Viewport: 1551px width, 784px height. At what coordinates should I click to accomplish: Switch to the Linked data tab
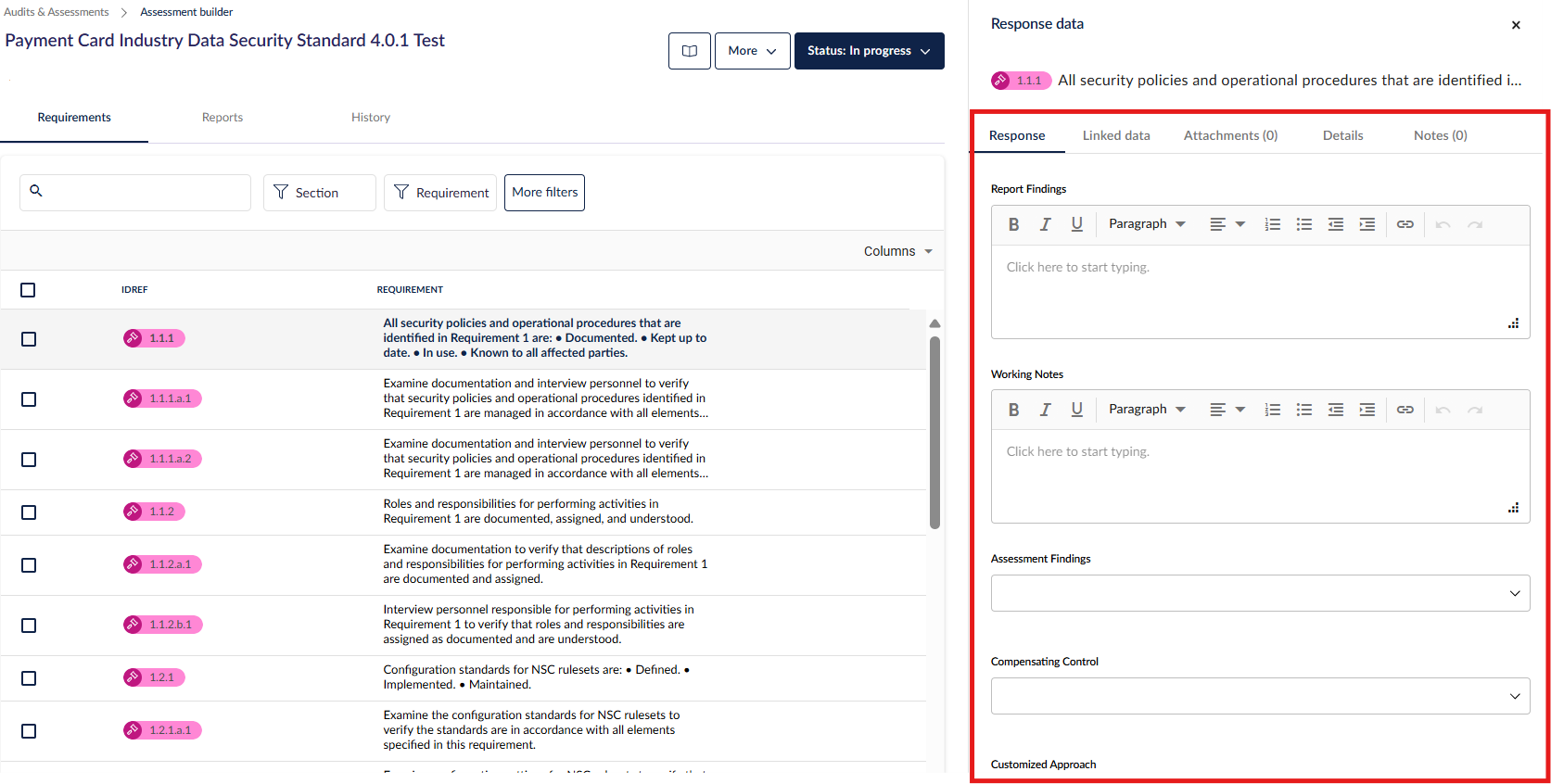click(1115, 135)
